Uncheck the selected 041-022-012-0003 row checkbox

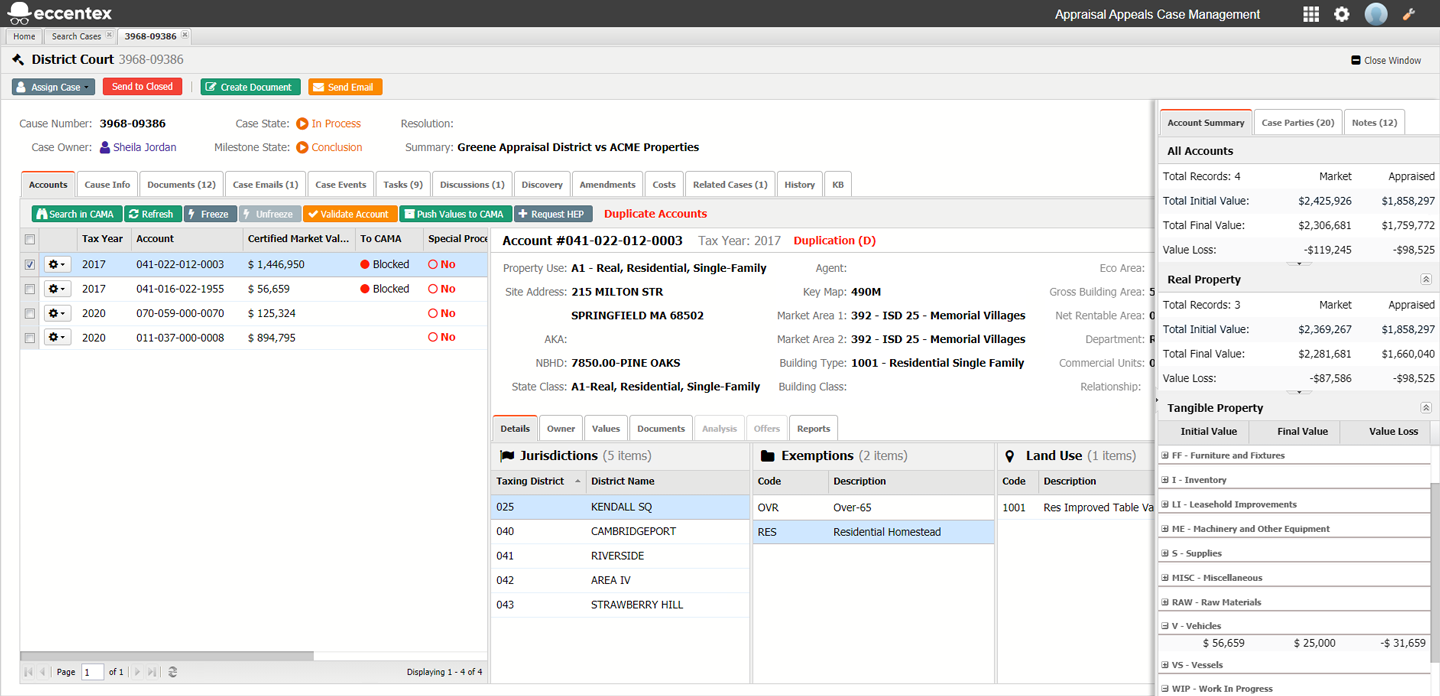click(x=30, y=265)
